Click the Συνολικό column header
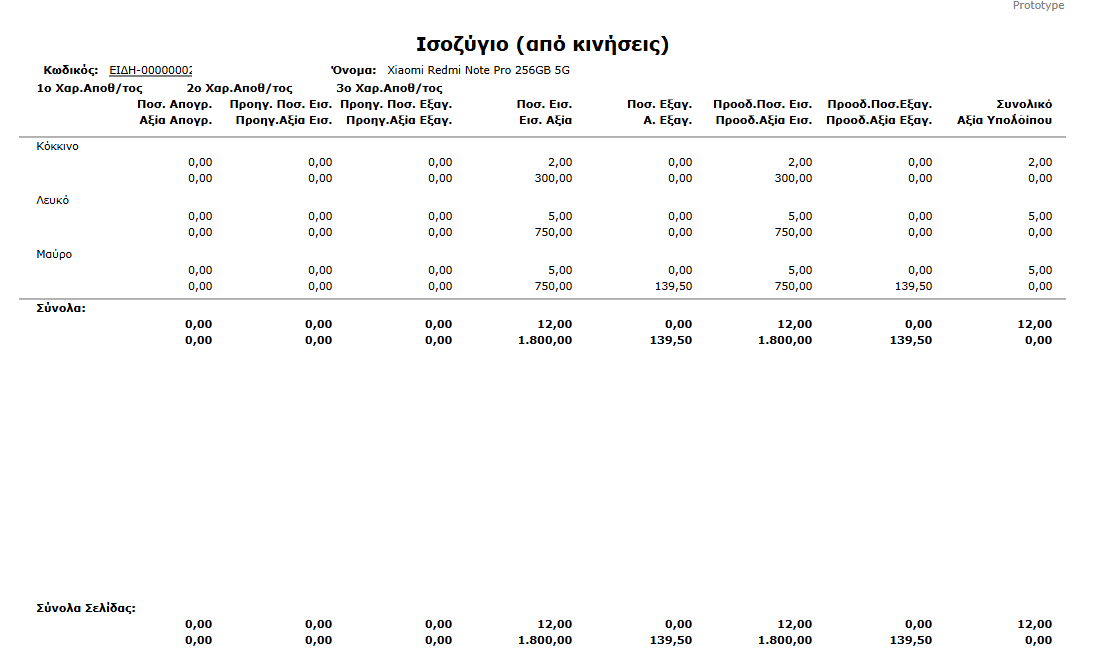This screenshot has height=657, width=1098. pyautogui.click(x=1024, y=104)
